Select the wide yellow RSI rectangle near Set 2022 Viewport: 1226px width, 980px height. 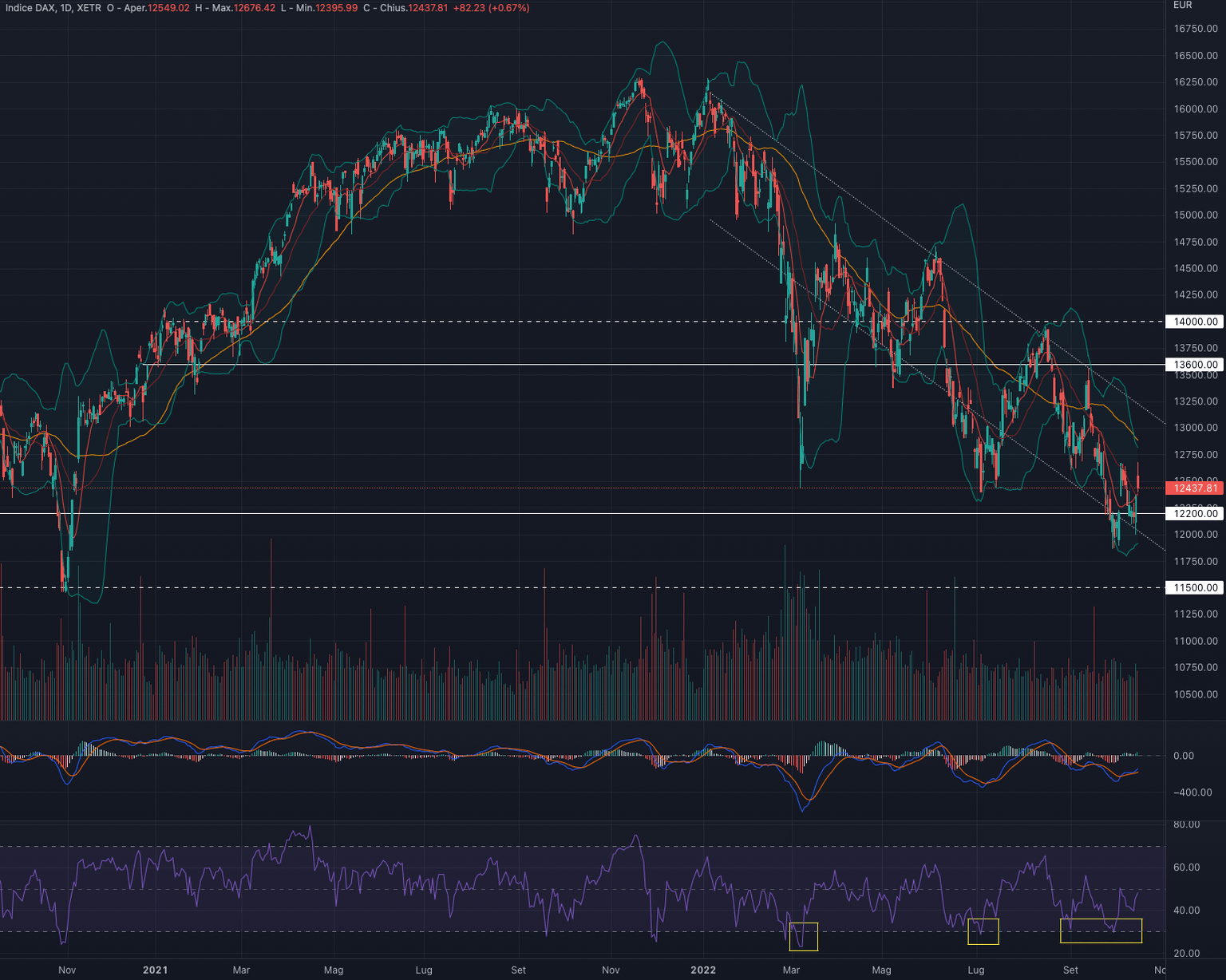(1101, 931)
